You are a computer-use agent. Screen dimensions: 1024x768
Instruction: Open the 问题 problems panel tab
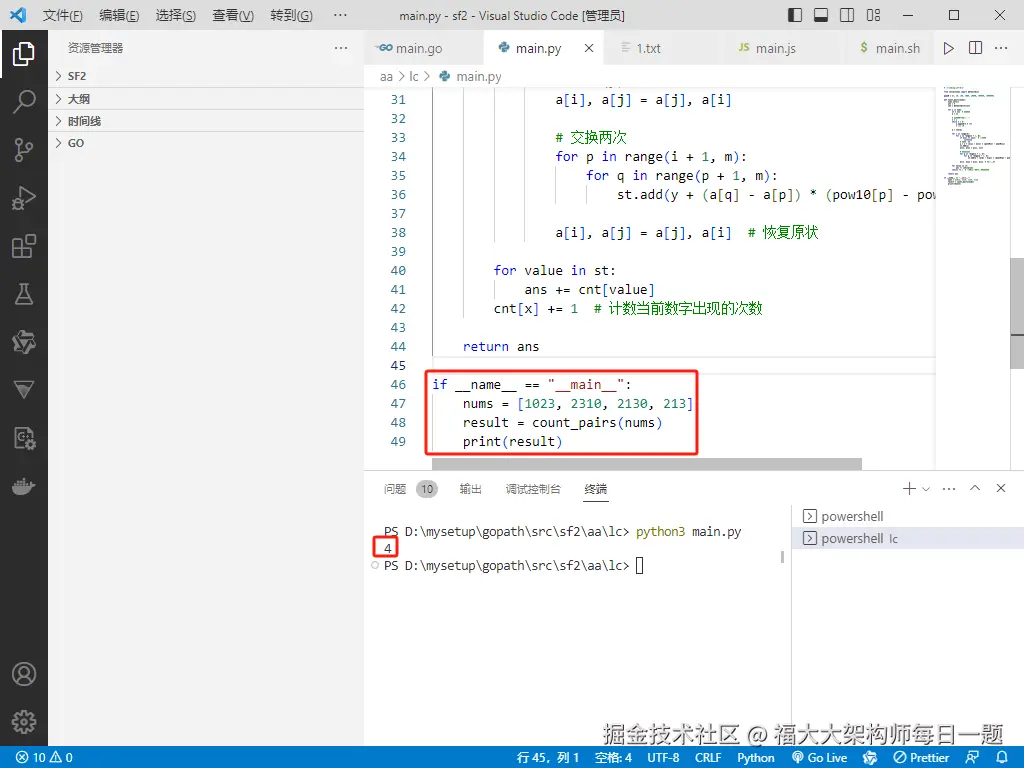click(410, 488)
